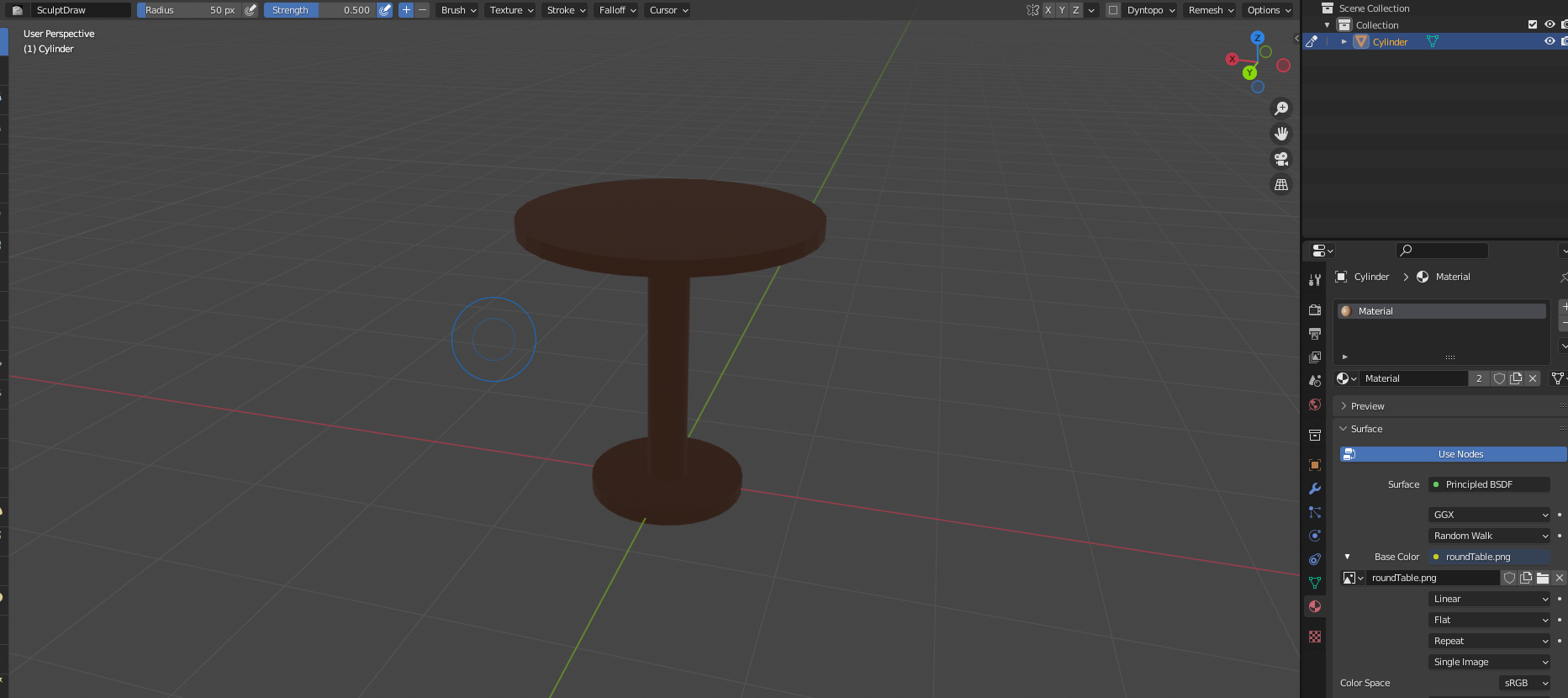Open the Object Data mesh tab
Screen dimensions: 1568x698
(x=1315, y=583)
